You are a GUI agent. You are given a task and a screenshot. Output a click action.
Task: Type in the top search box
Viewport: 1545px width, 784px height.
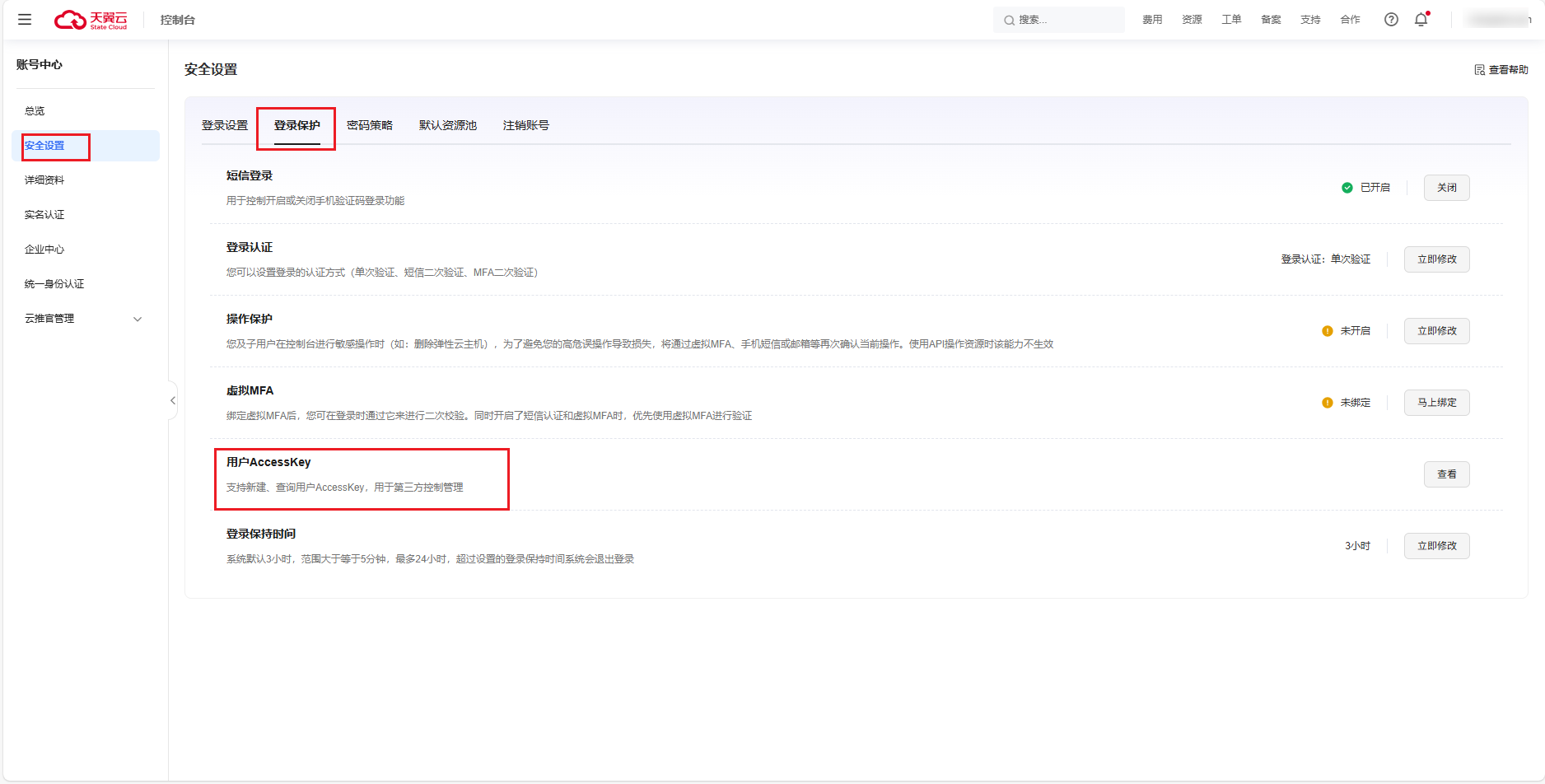point(1067,20)
